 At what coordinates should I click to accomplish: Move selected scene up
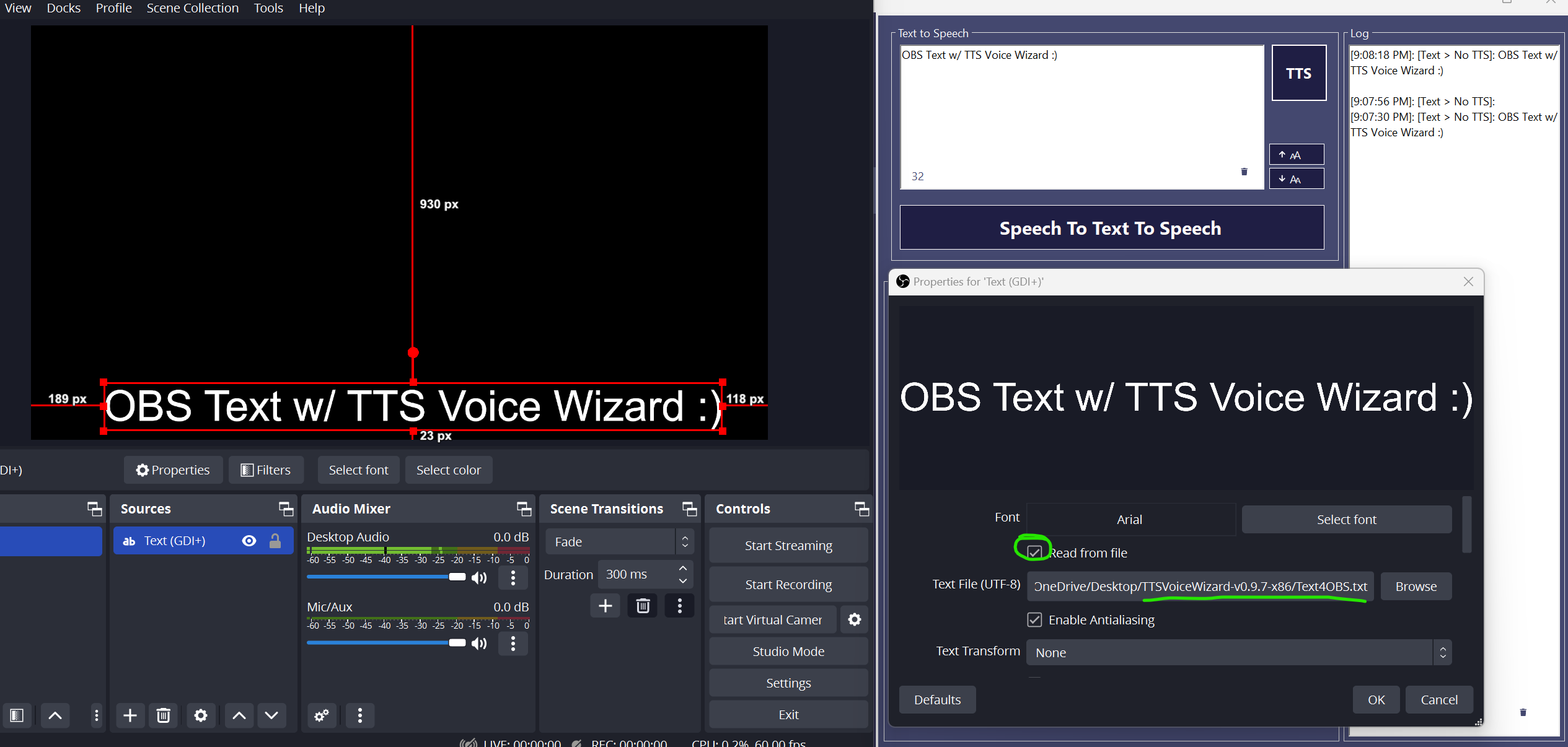click(55, 716)
